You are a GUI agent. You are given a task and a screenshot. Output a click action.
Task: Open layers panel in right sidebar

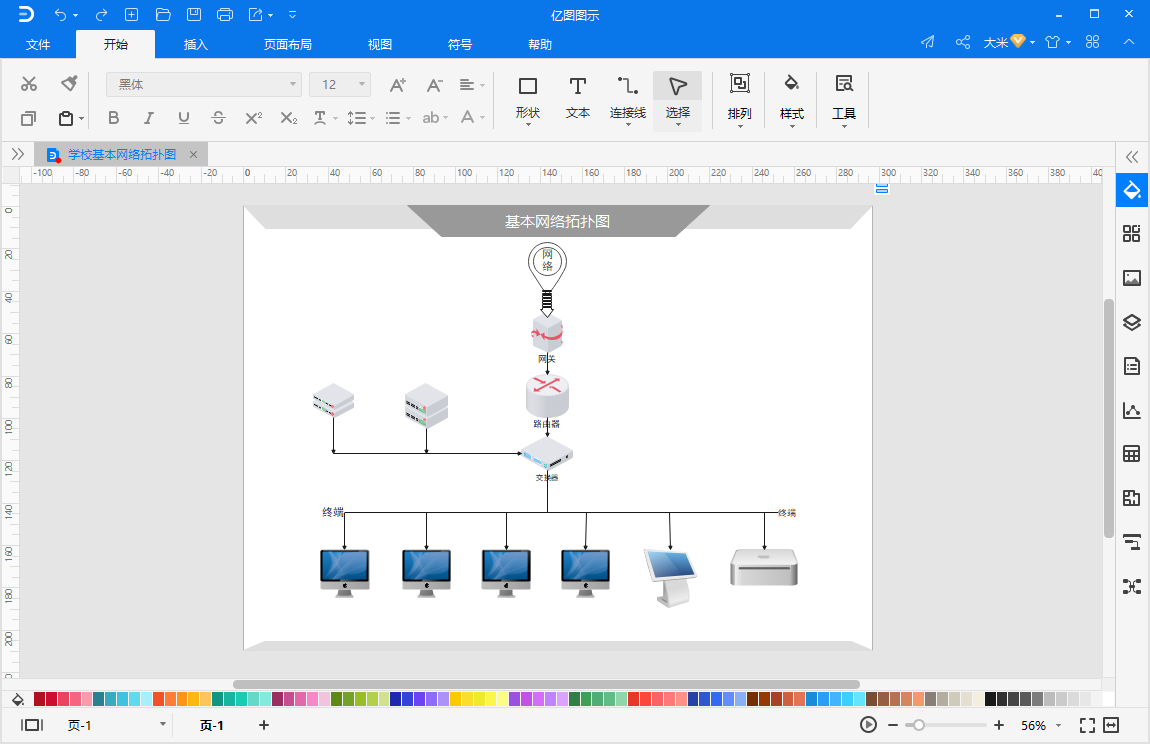1132,322
